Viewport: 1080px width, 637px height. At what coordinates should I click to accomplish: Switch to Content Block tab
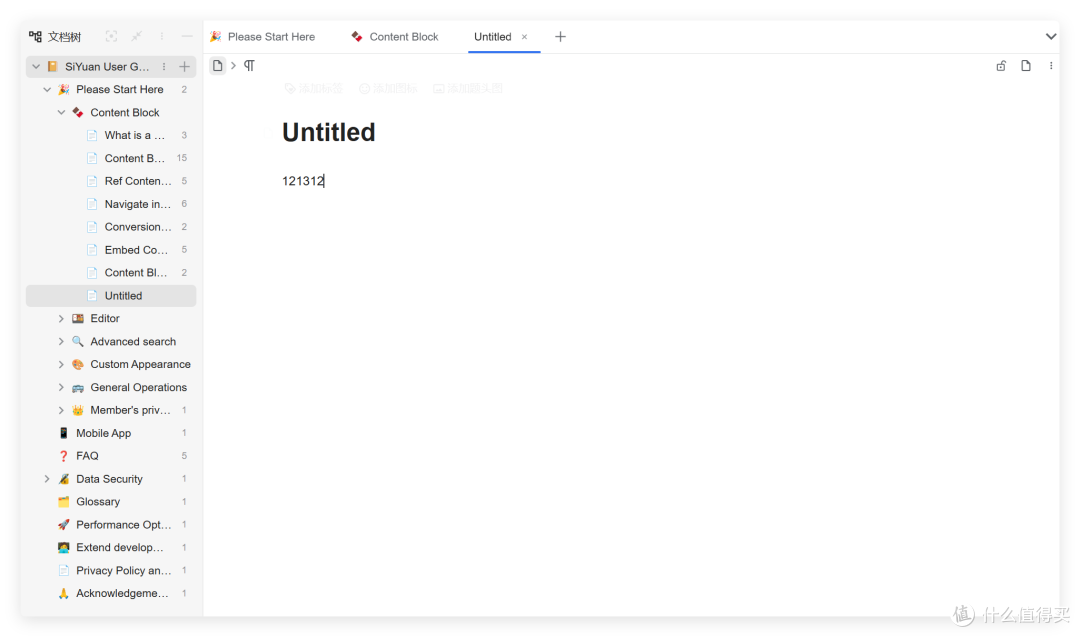coord(395,36)
